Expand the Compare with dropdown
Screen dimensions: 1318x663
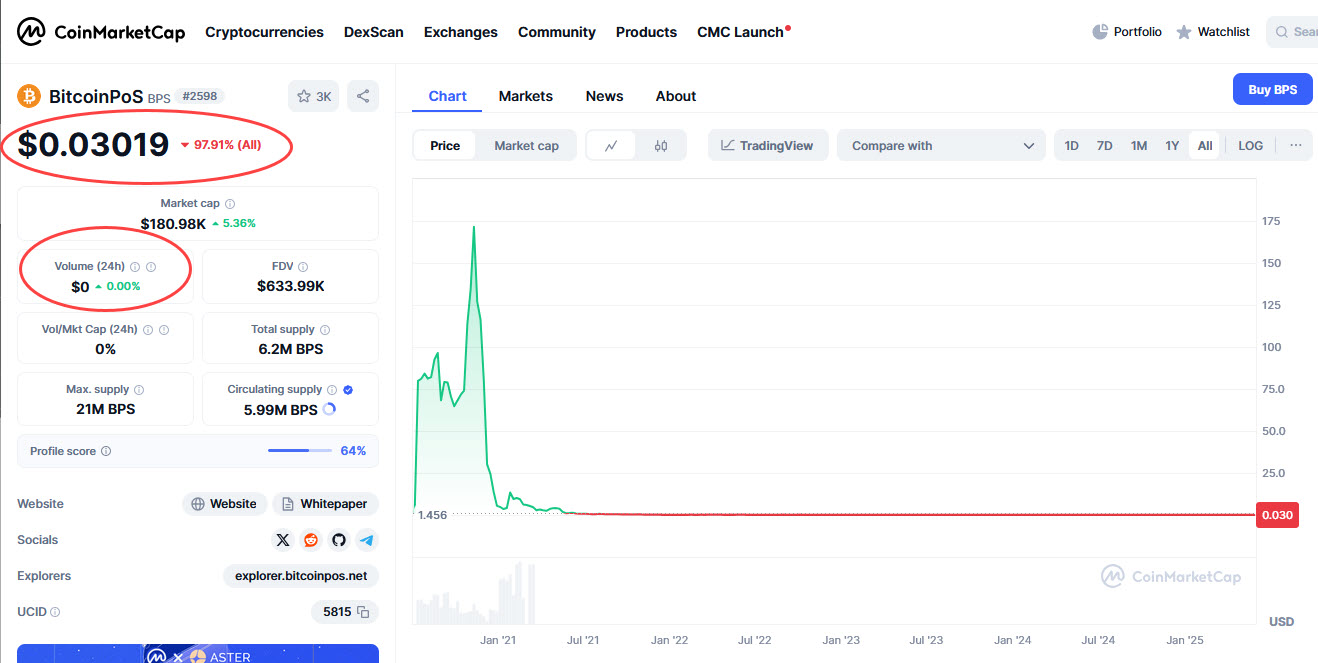coord(941,145)
